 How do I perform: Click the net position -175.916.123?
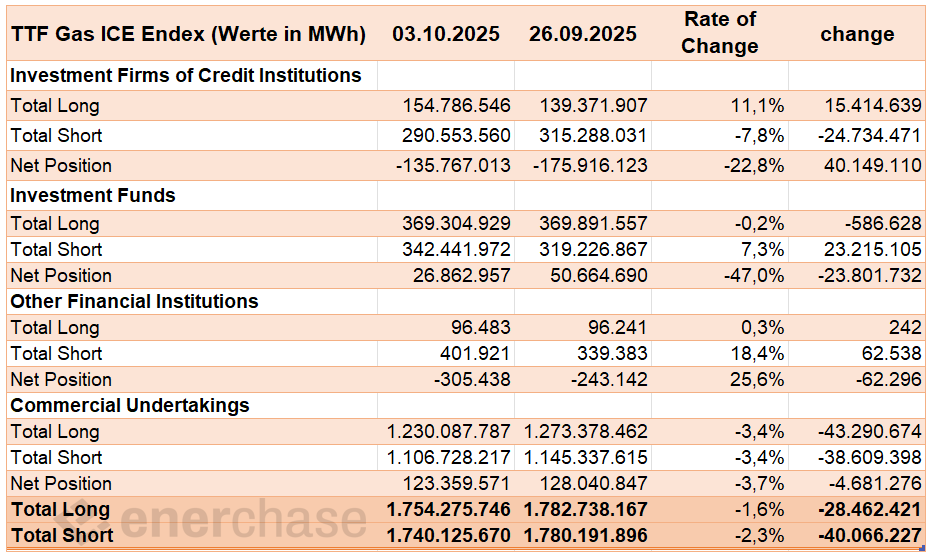tap(590, 165)
